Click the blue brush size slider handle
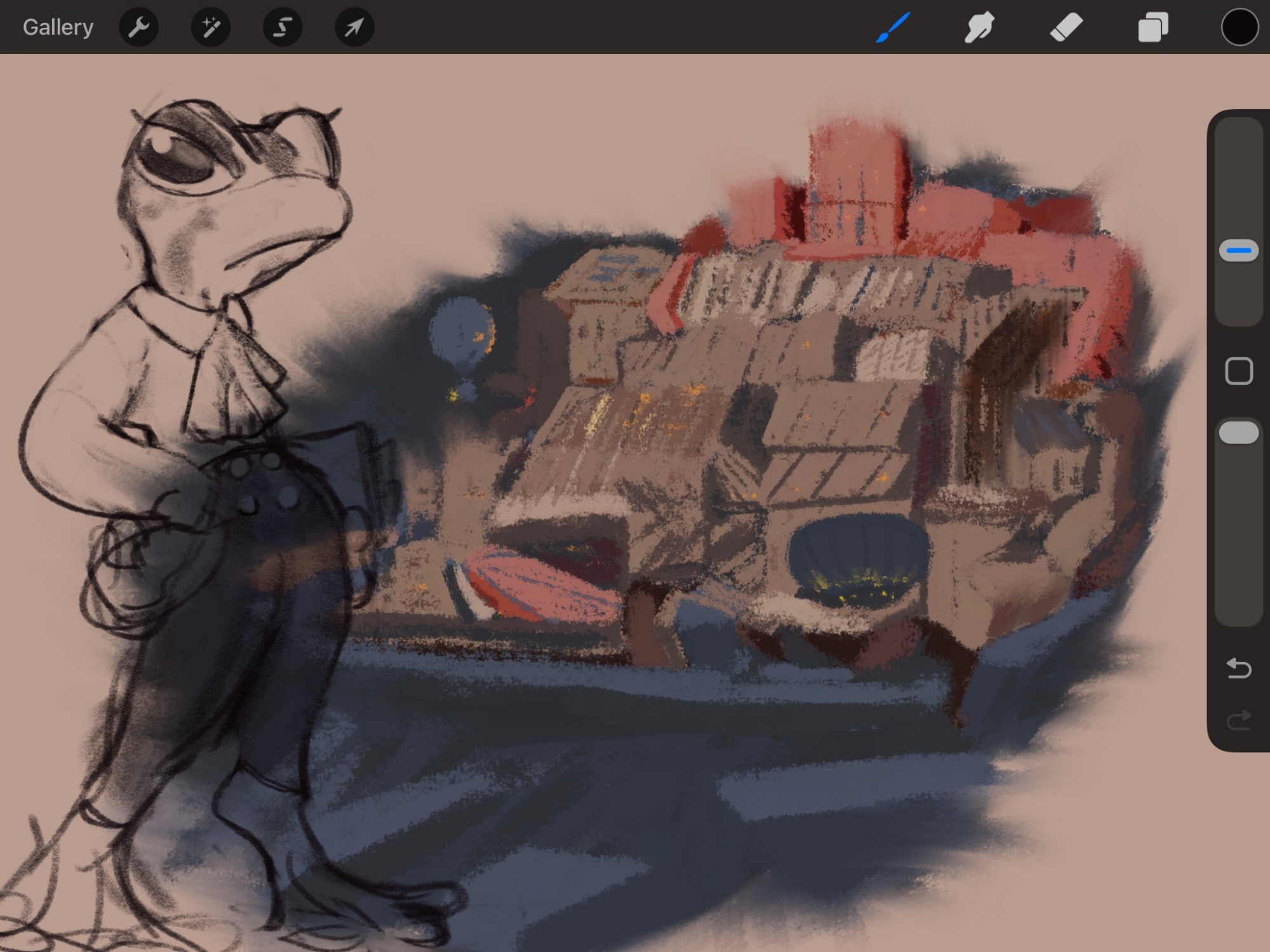The width and height of the screenshot is (1270, 952). coord(1238,251)
